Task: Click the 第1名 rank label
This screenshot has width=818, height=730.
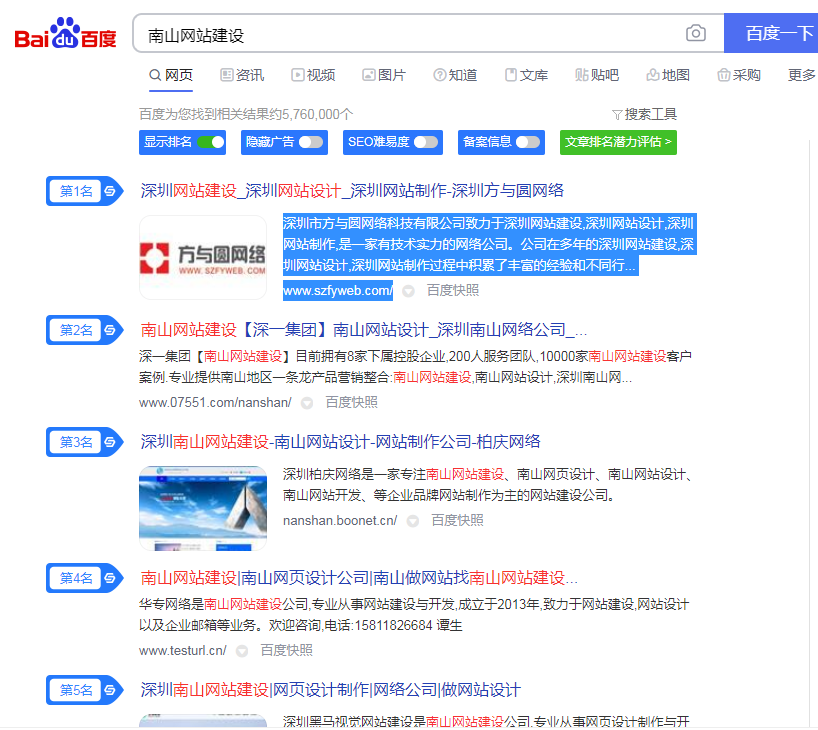Action: click(76, 191)
